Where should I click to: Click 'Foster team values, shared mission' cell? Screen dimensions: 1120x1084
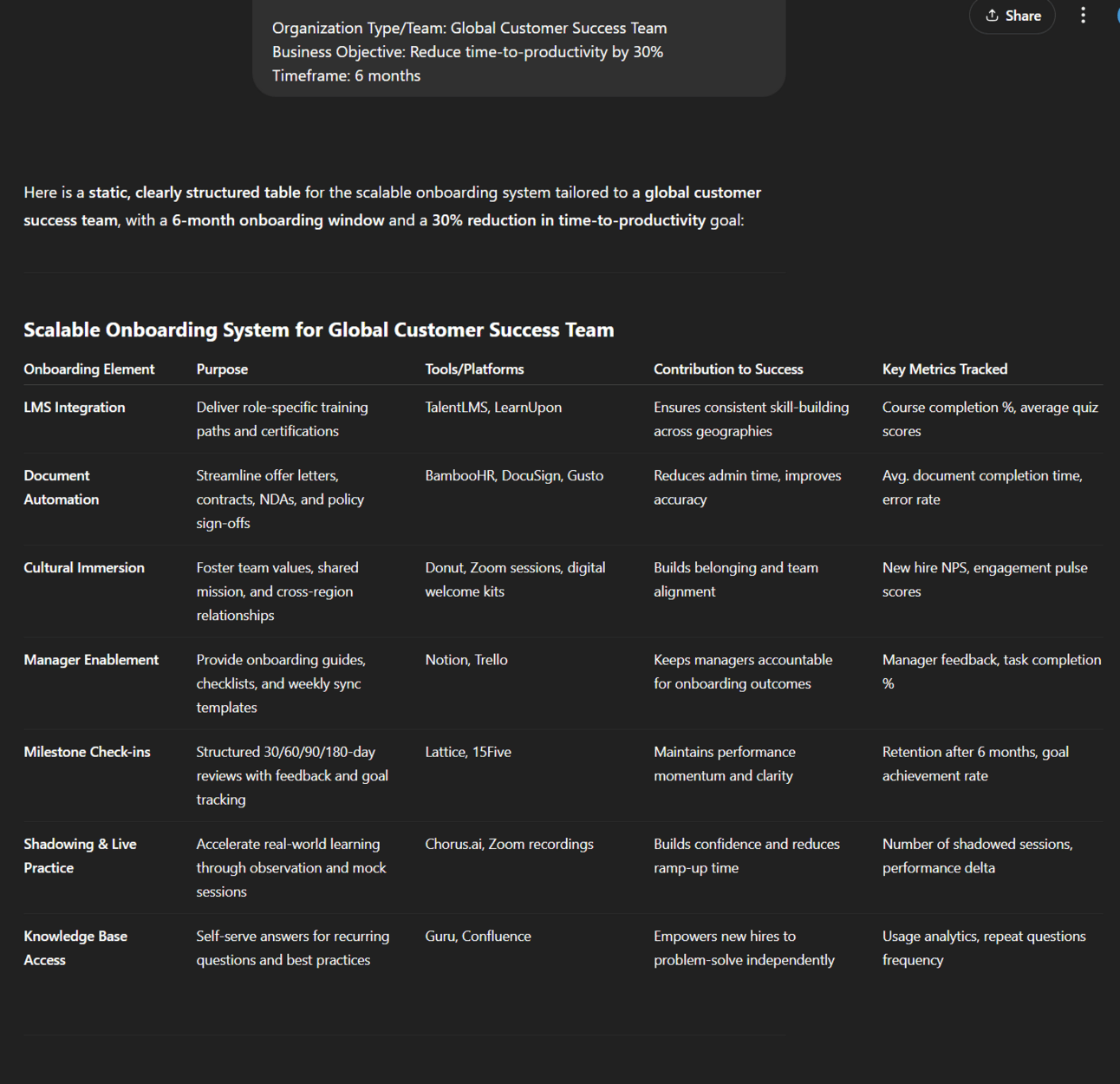pyautogui.click(x=277, y=591)
